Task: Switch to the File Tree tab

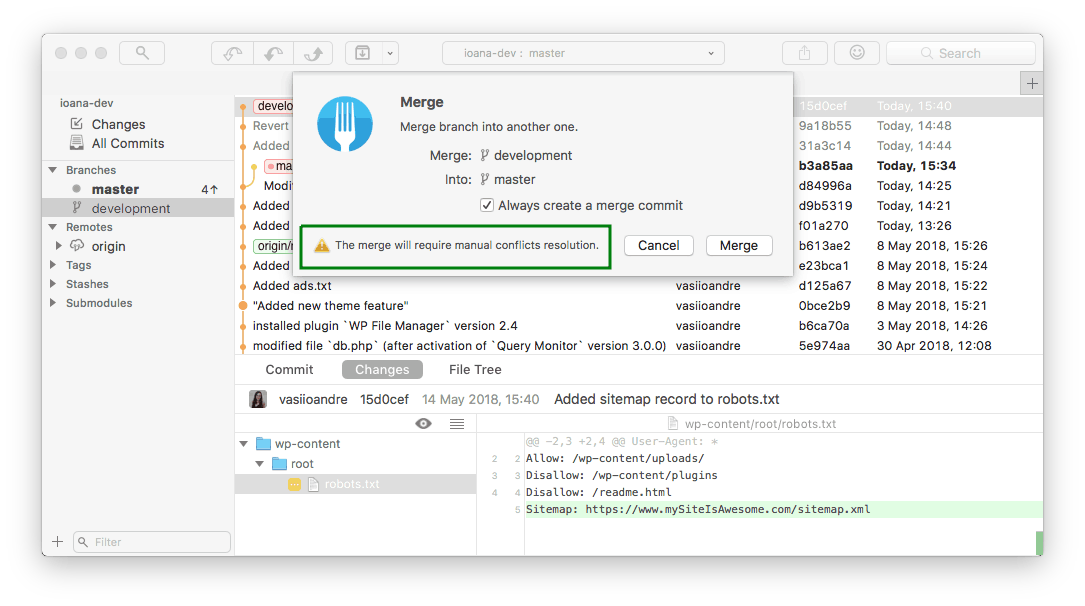Action: [475, 370]
